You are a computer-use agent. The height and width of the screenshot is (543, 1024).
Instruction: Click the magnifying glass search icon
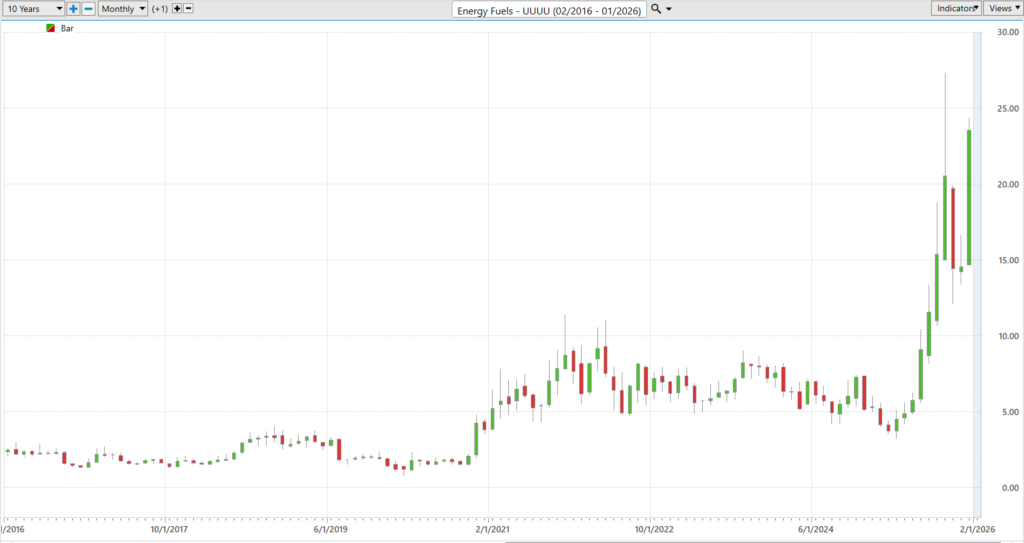(x=656, y=9)
